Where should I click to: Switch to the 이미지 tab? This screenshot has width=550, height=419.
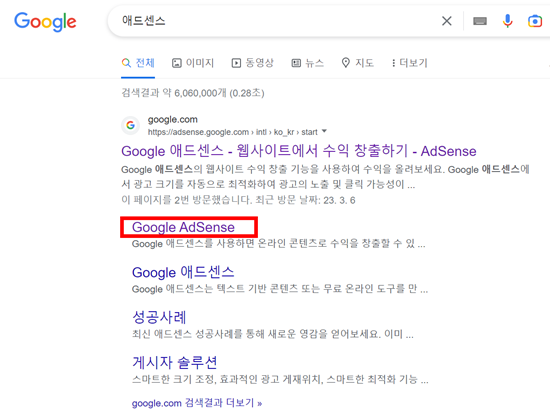[193, 63]
